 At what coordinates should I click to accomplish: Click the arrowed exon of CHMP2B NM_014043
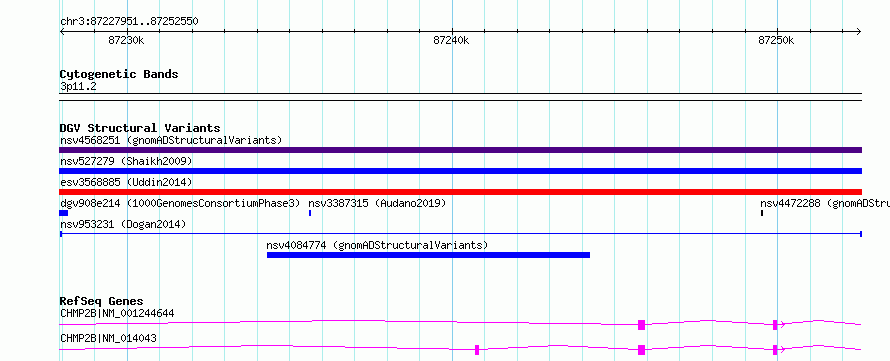pyautogui.click(x=775, y=350)
